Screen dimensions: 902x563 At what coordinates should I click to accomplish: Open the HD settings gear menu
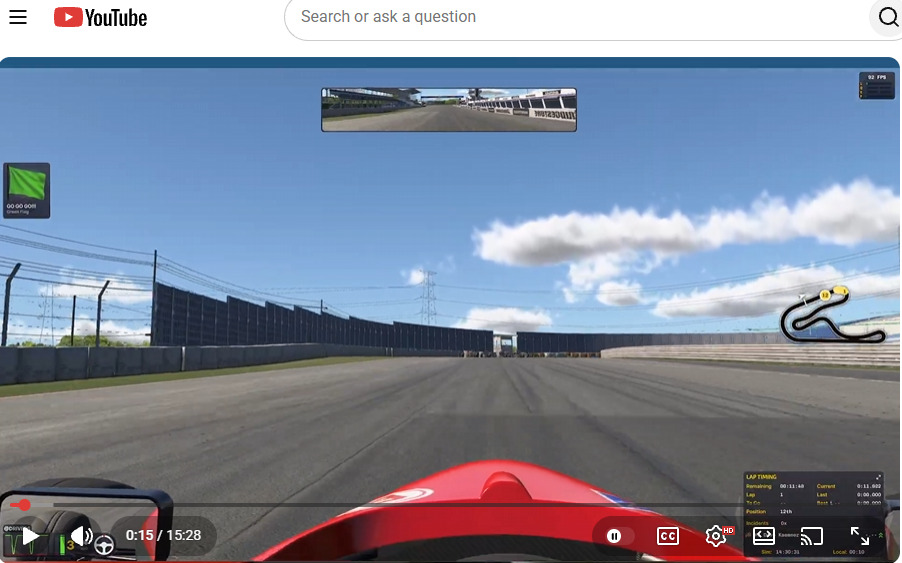tap(717, 536)
